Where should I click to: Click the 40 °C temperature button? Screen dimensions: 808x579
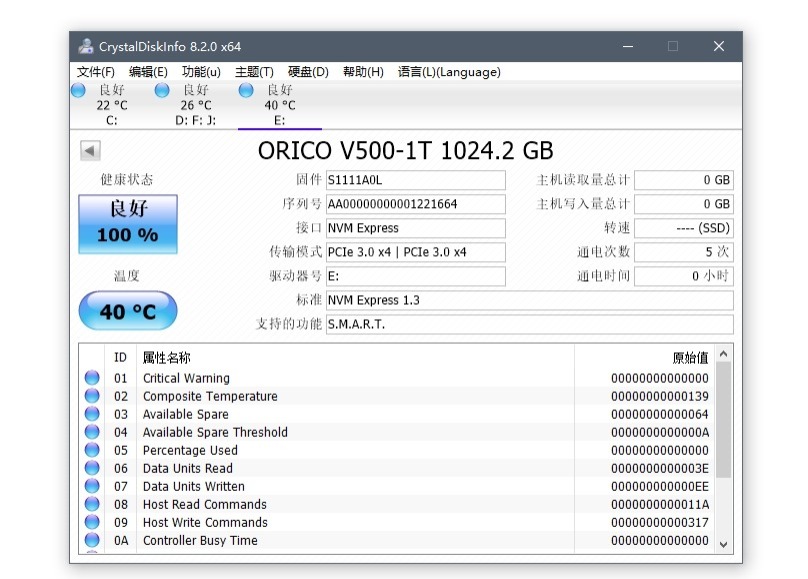pyautogui.click(x=128, y=312)
